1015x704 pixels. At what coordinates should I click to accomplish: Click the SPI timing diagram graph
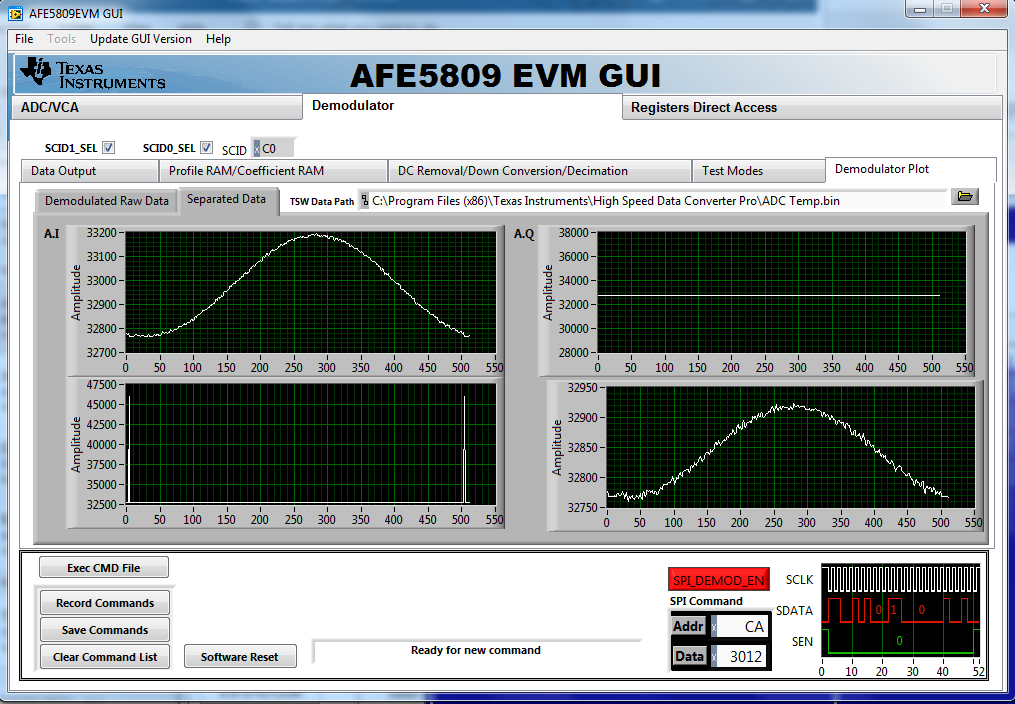click(x=901, y=610)
